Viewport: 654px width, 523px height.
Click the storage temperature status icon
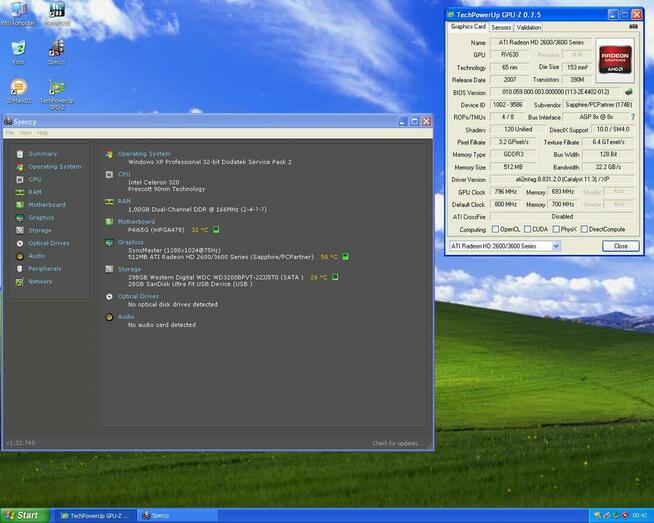point(335,277)
